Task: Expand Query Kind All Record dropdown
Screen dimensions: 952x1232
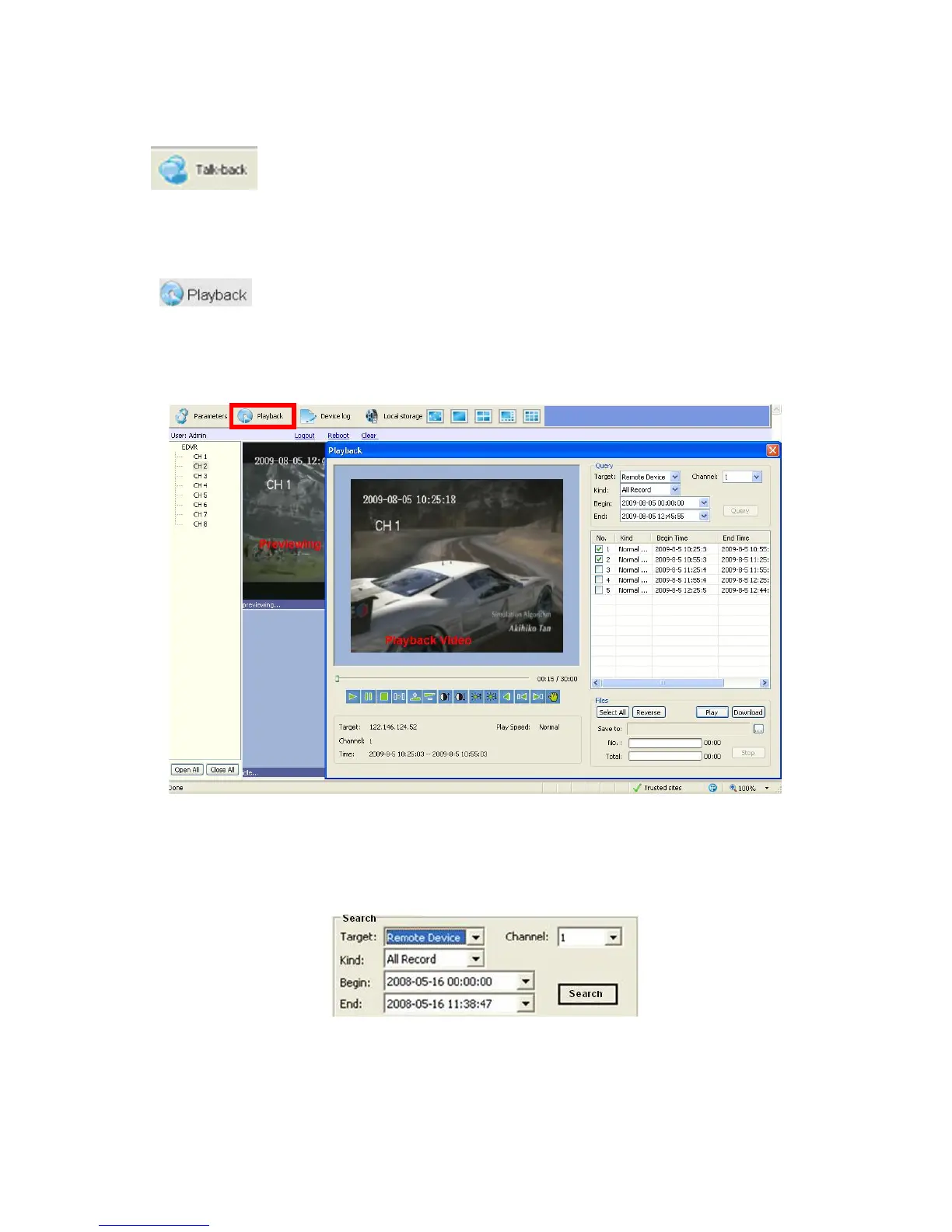Action: pyautogui.click(x=675, y=489)
